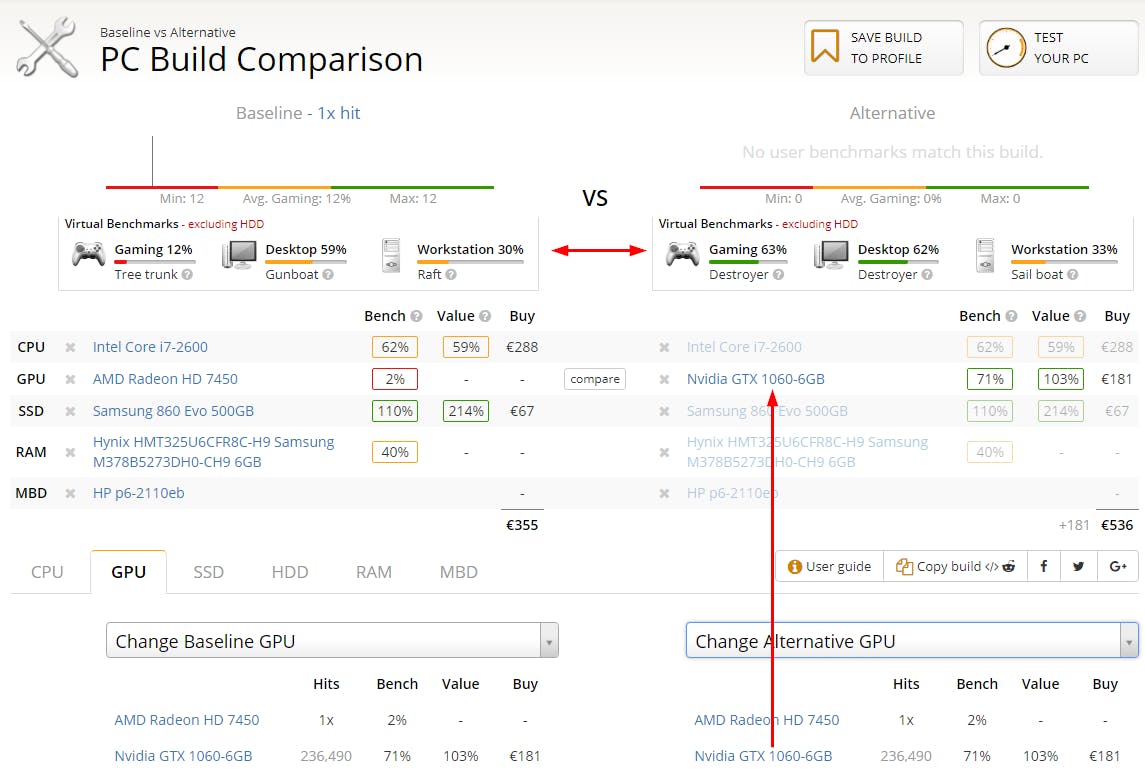This screenshot has width=1145, height=775.
Task: Open the 1x hit baseline link
Action: click(338, 113)
